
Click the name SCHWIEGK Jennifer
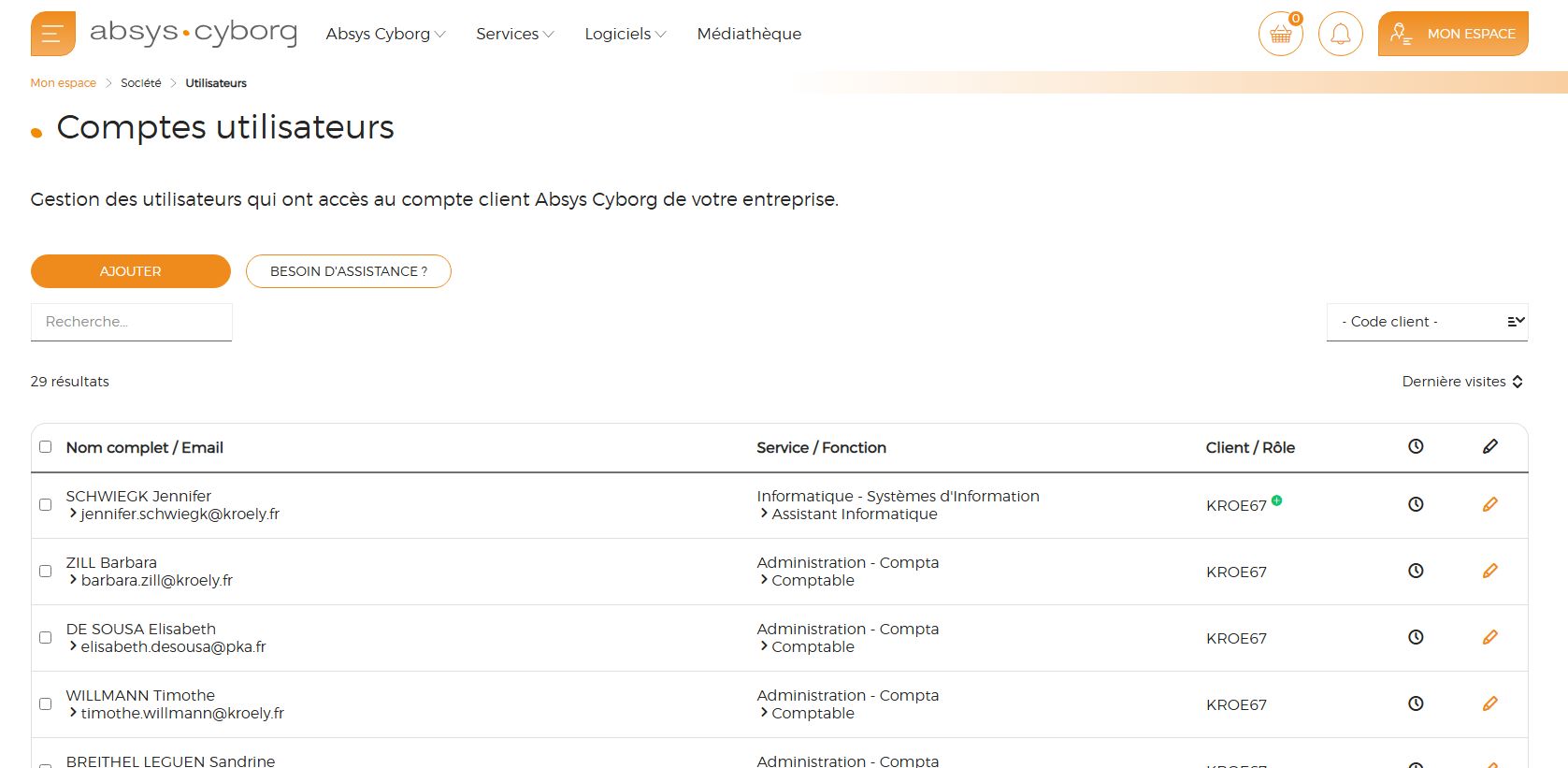[138, 496]
